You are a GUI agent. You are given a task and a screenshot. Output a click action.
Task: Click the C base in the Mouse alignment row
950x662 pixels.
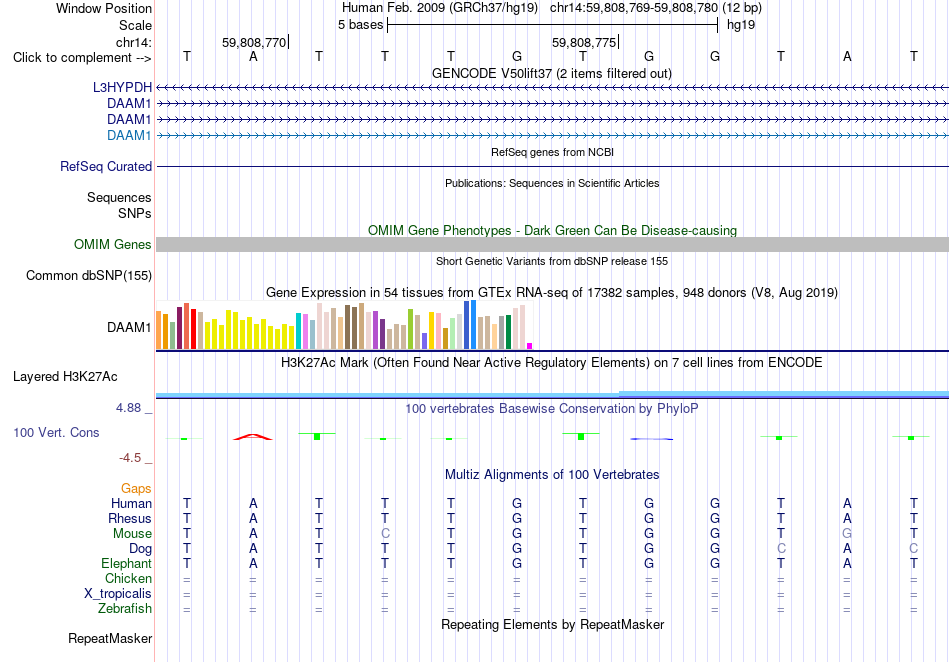point(385,534)
